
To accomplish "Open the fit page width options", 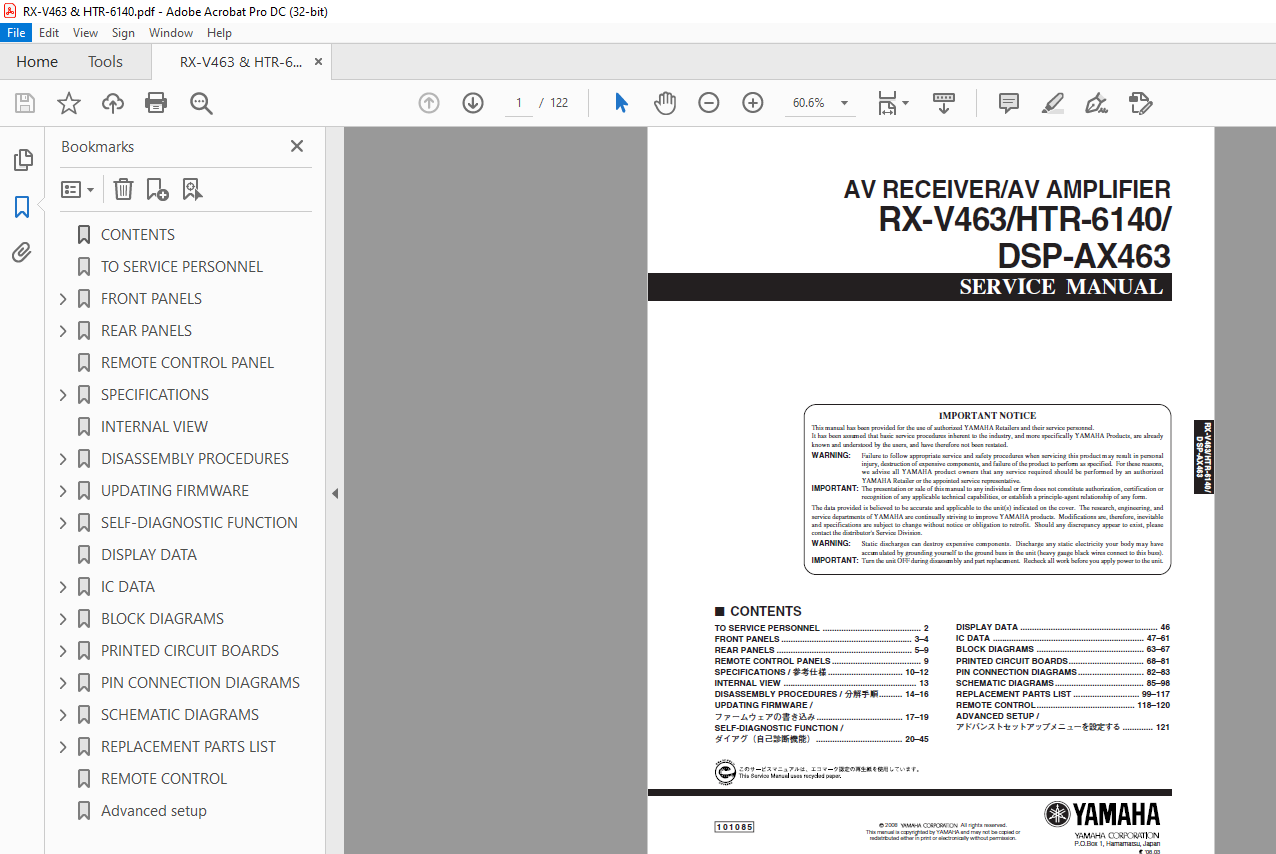I will (x=892, y=103).
